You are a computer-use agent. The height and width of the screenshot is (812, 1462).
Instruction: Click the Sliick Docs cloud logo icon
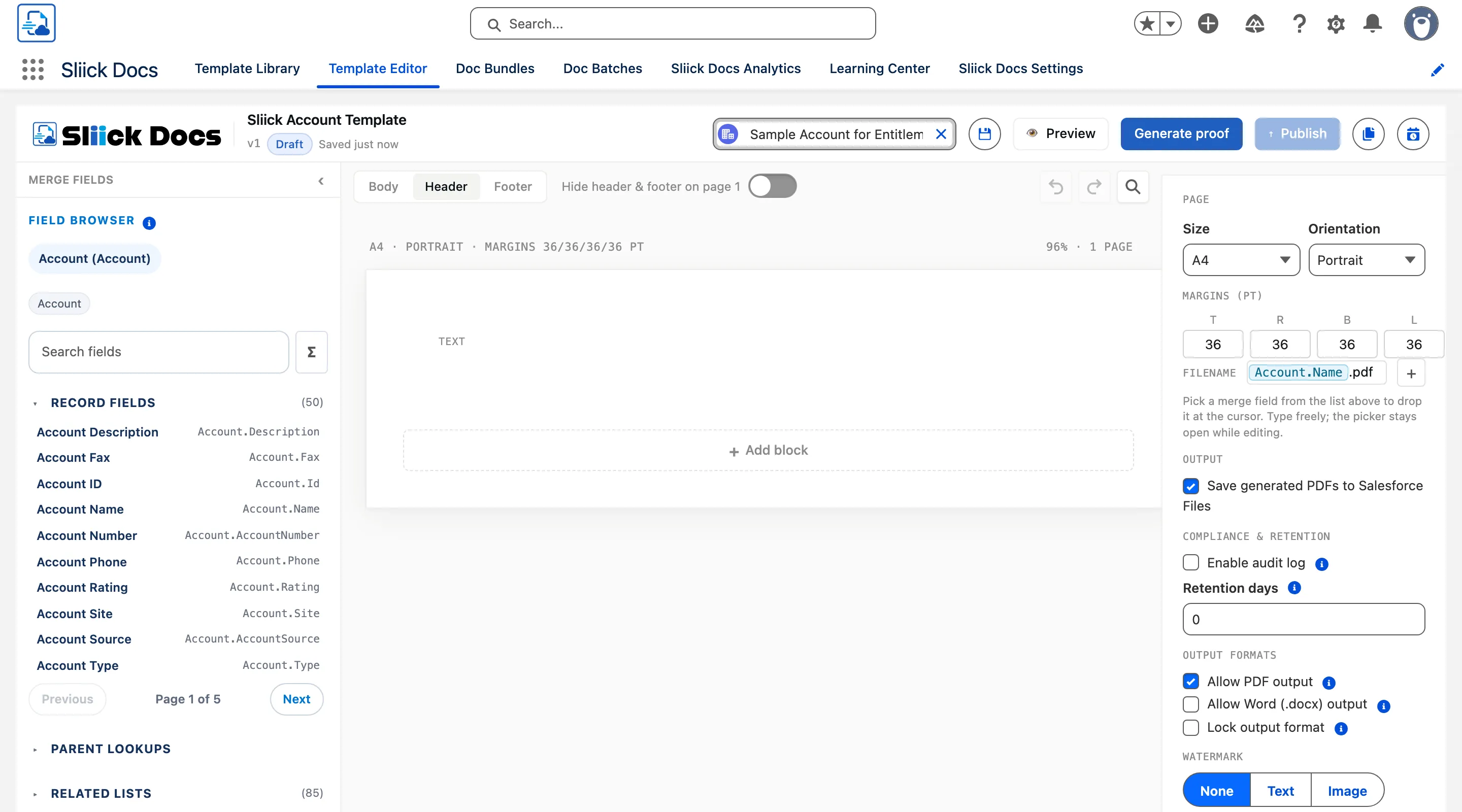(x=37, y=23)
